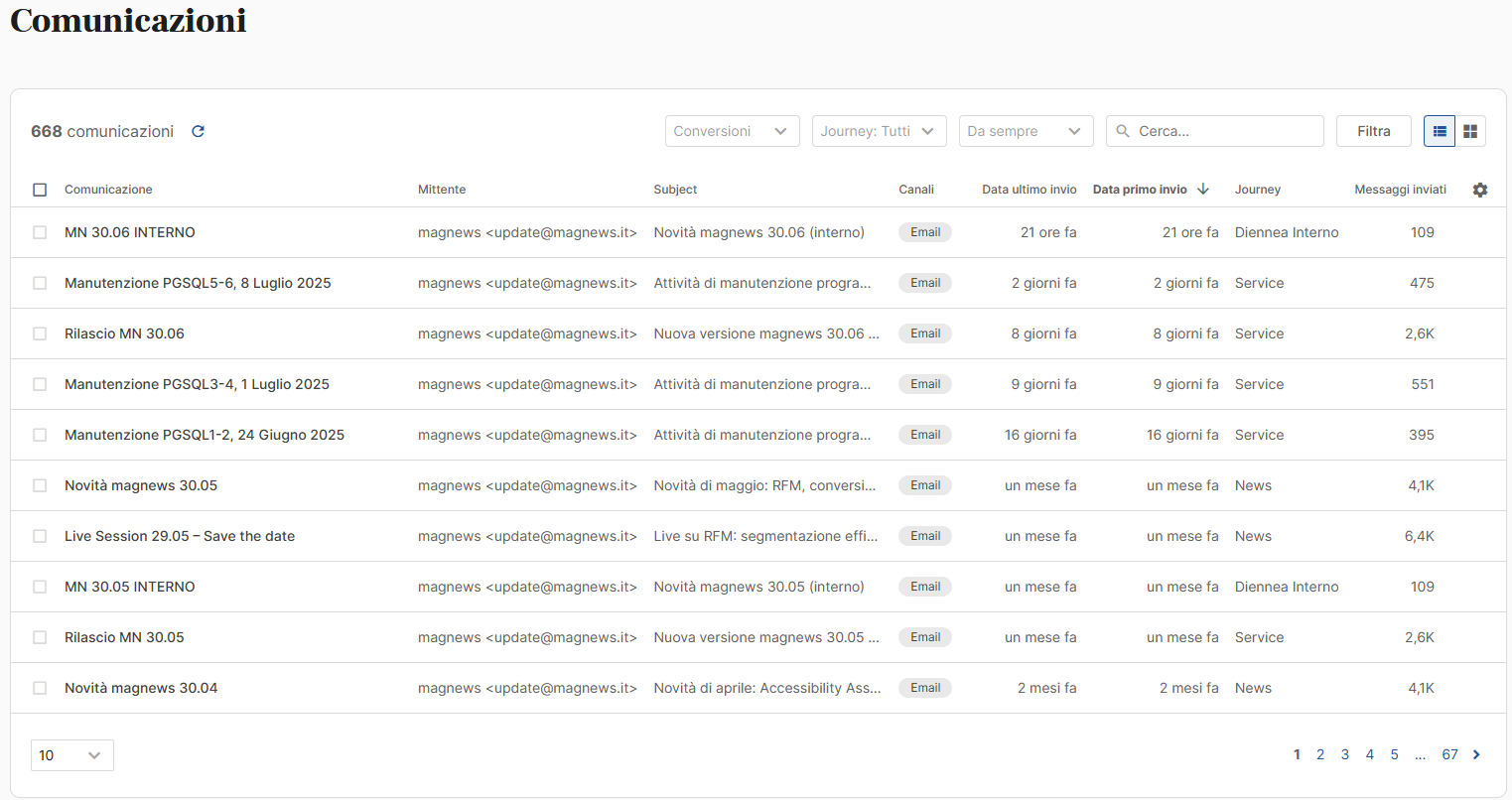Open table column settings gear

pos(1480,190)
